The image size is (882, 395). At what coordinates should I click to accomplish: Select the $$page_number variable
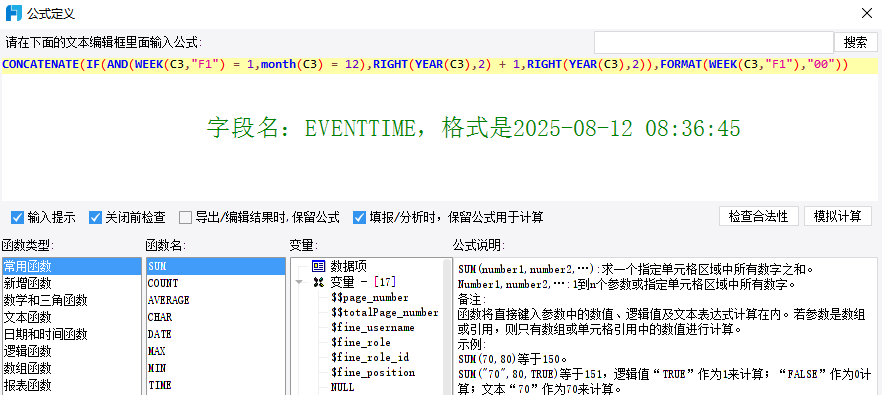[370, 297]
